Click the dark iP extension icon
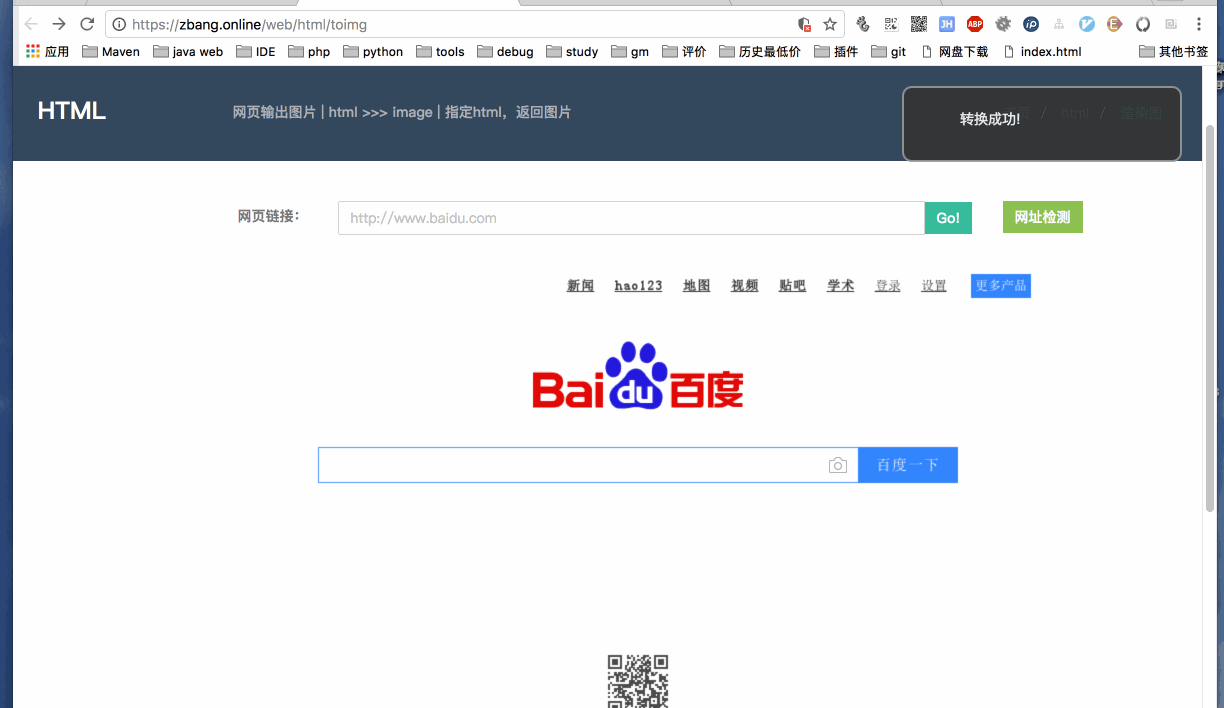The height and width of the screenshot is (708, 1224). 1030,24
